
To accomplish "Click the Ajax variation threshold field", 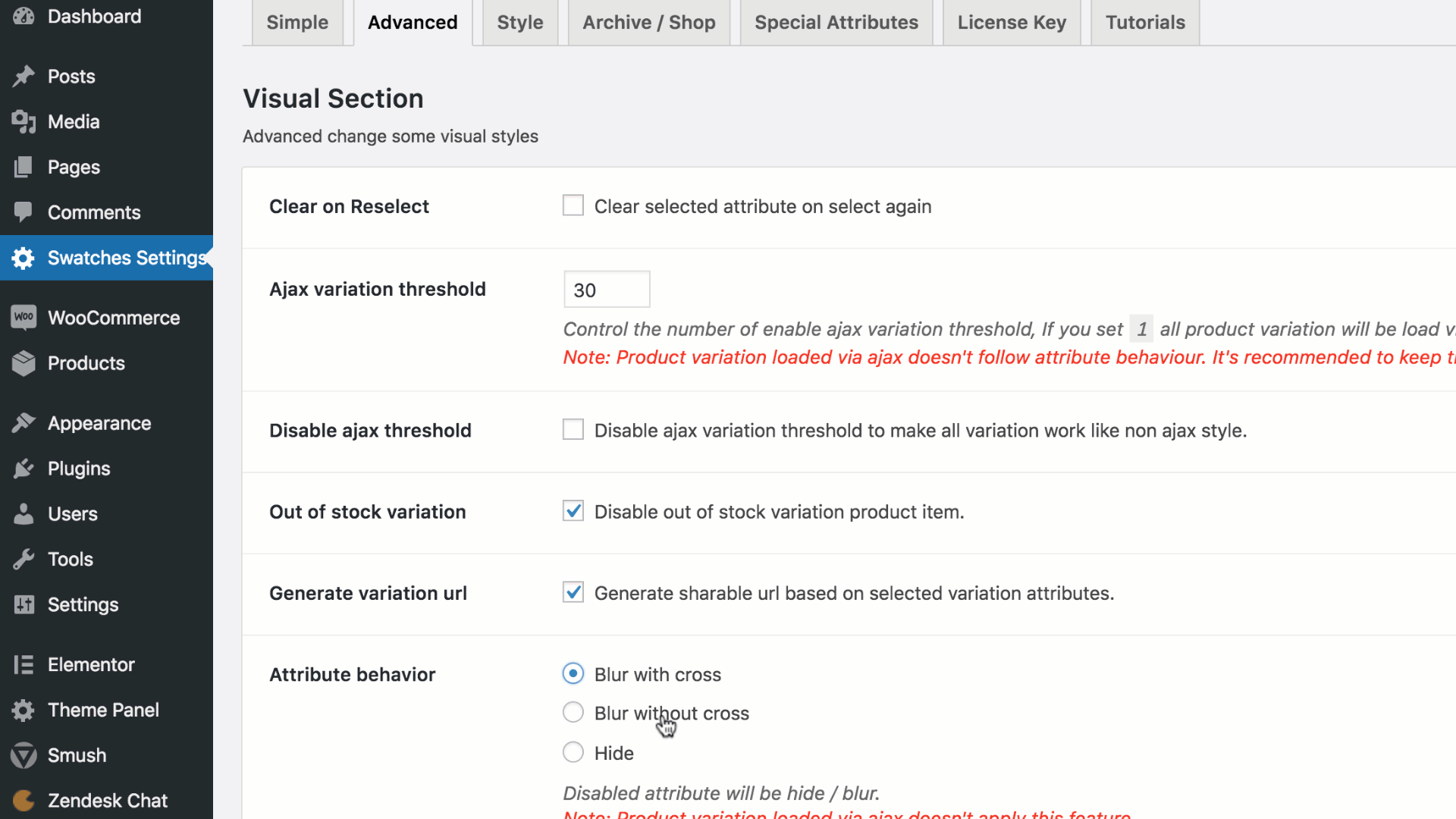I will tap(607, 290).
